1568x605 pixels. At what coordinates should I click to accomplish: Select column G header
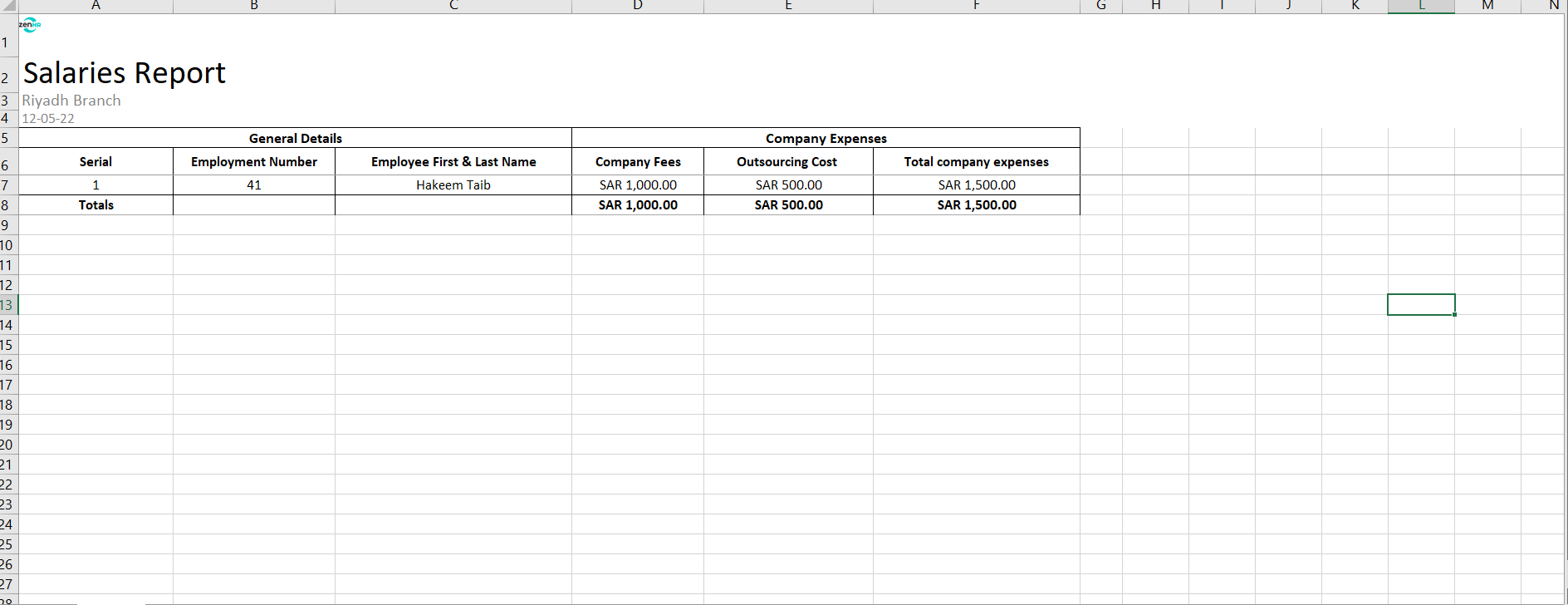point(1101,6)
